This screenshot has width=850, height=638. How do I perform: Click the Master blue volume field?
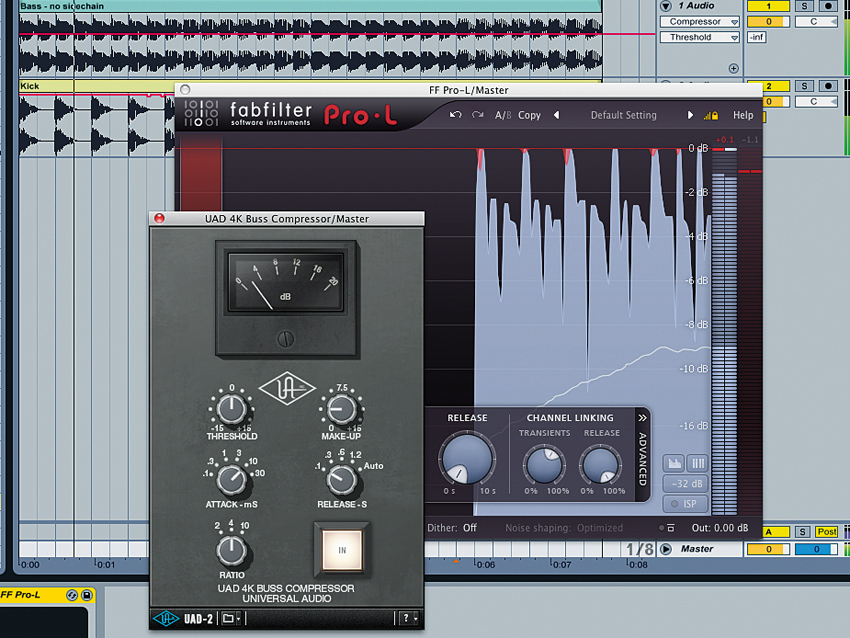(816, 549)
